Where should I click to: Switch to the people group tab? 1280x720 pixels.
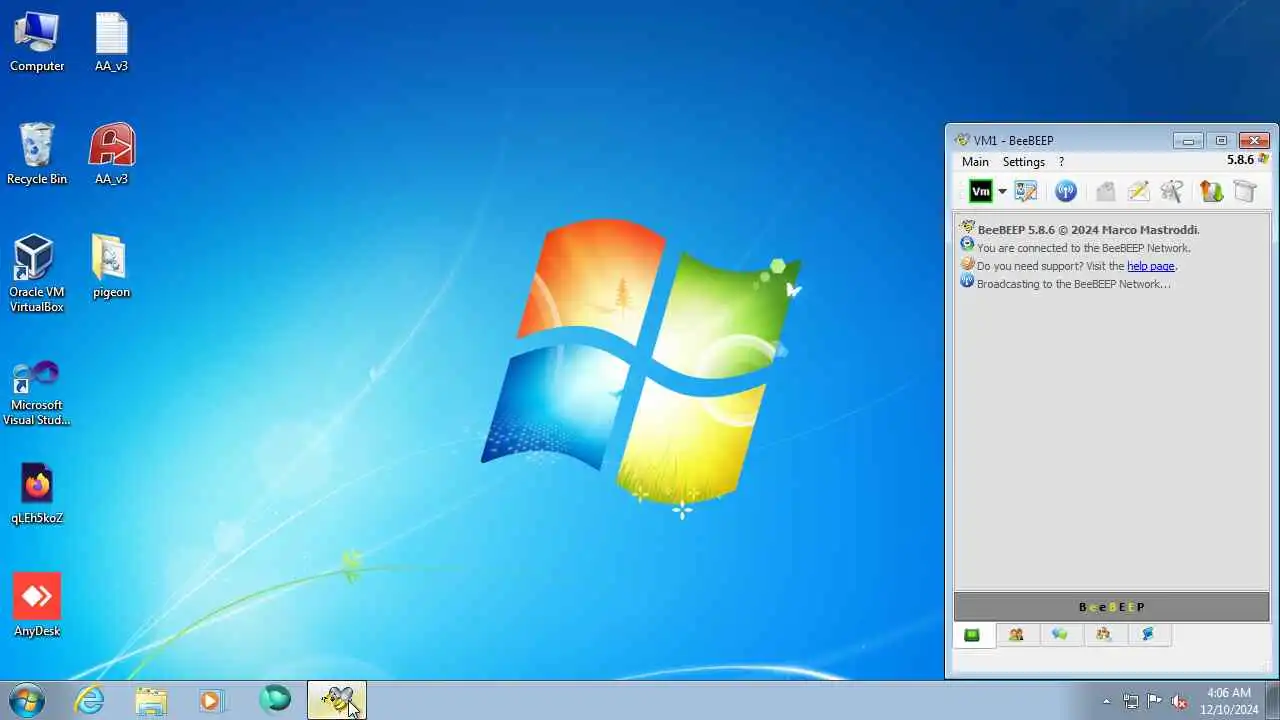click(1104, 635)
